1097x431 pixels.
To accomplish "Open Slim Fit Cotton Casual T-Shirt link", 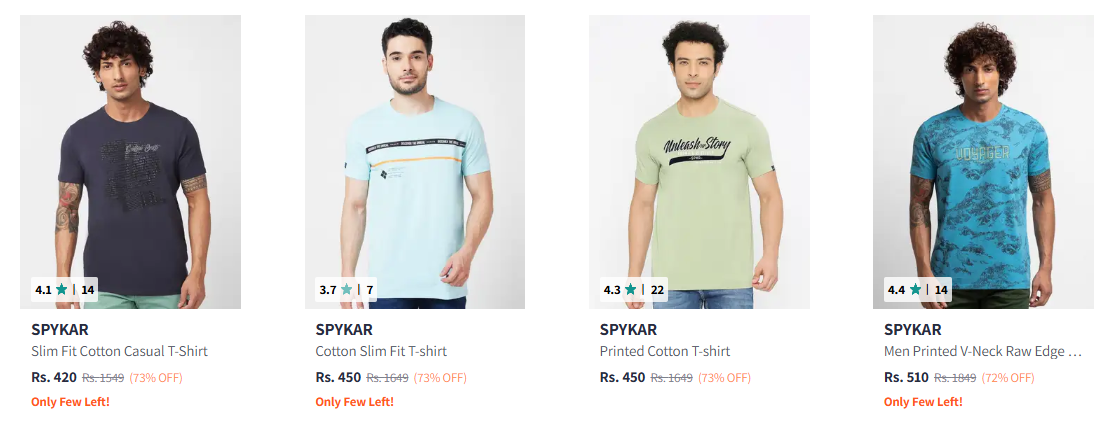I will click(x=120, y=351).
